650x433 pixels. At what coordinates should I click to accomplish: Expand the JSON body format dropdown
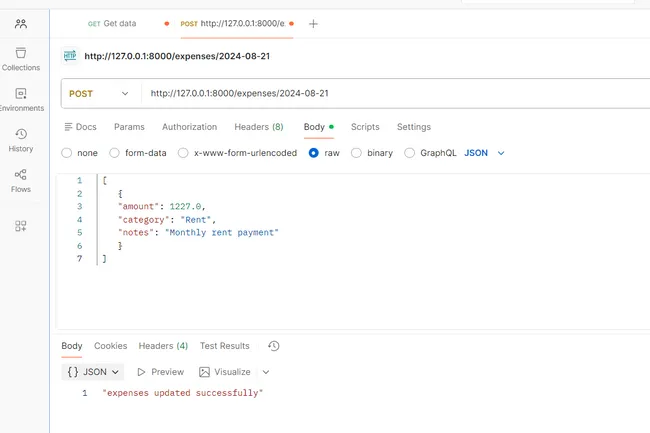click(x=485, y=153)
